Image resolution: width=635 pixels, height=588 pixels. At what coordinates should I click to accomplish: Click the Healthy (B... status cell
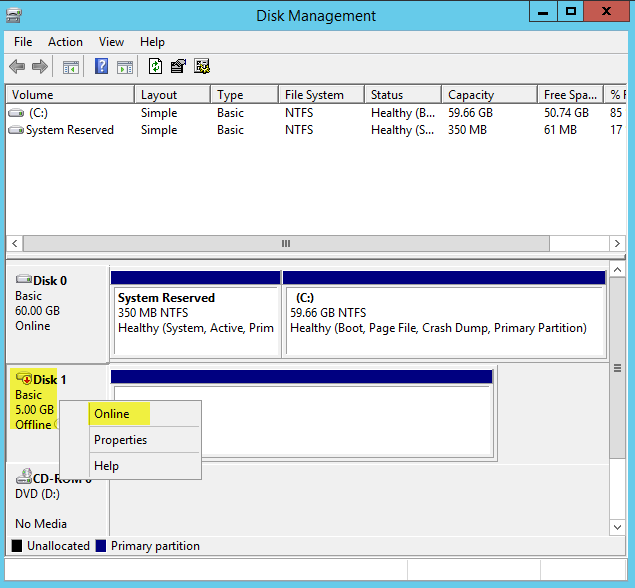403,113
